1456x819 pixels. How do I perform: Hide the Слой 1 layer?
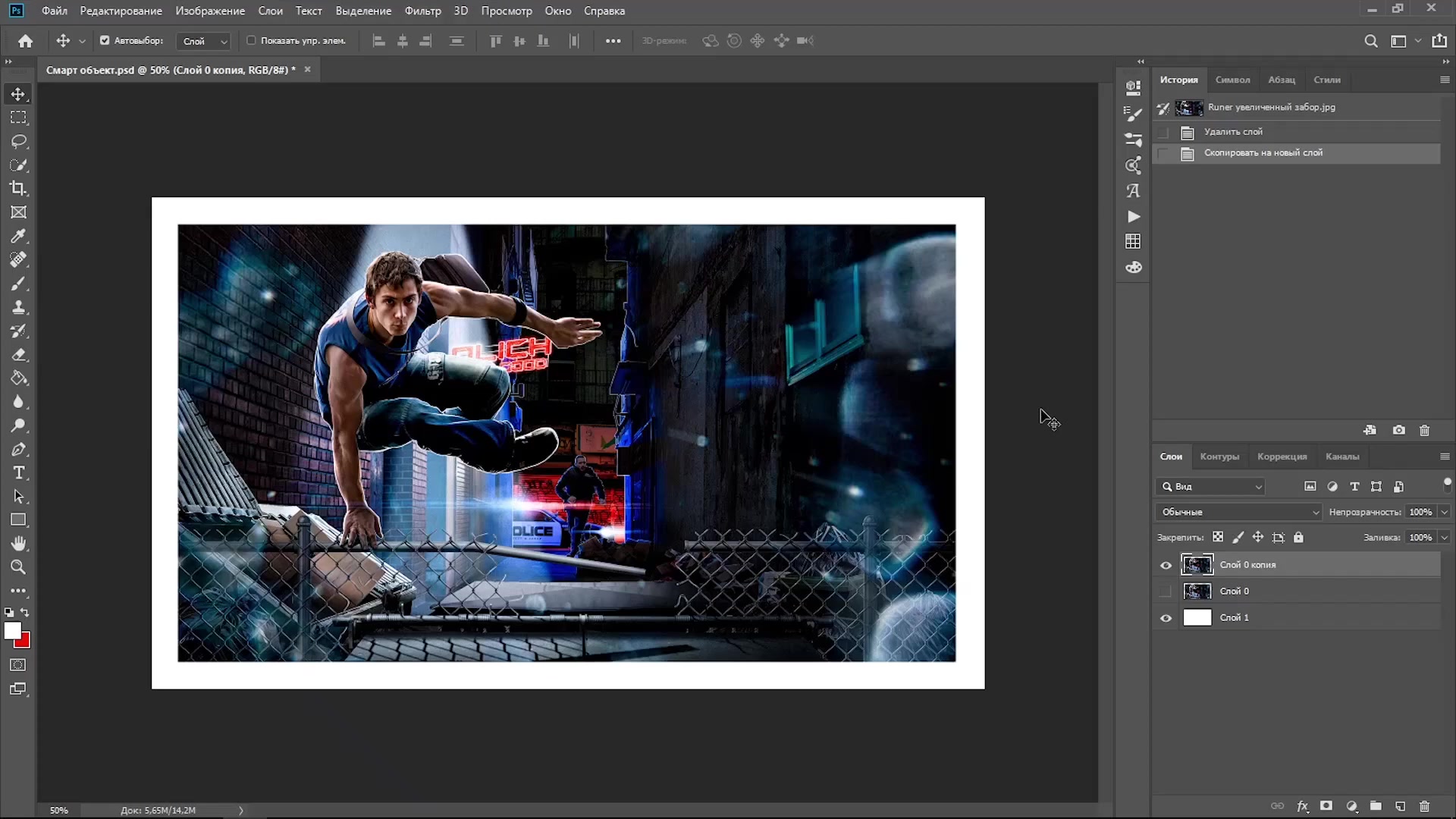(x=1166, y=618)
